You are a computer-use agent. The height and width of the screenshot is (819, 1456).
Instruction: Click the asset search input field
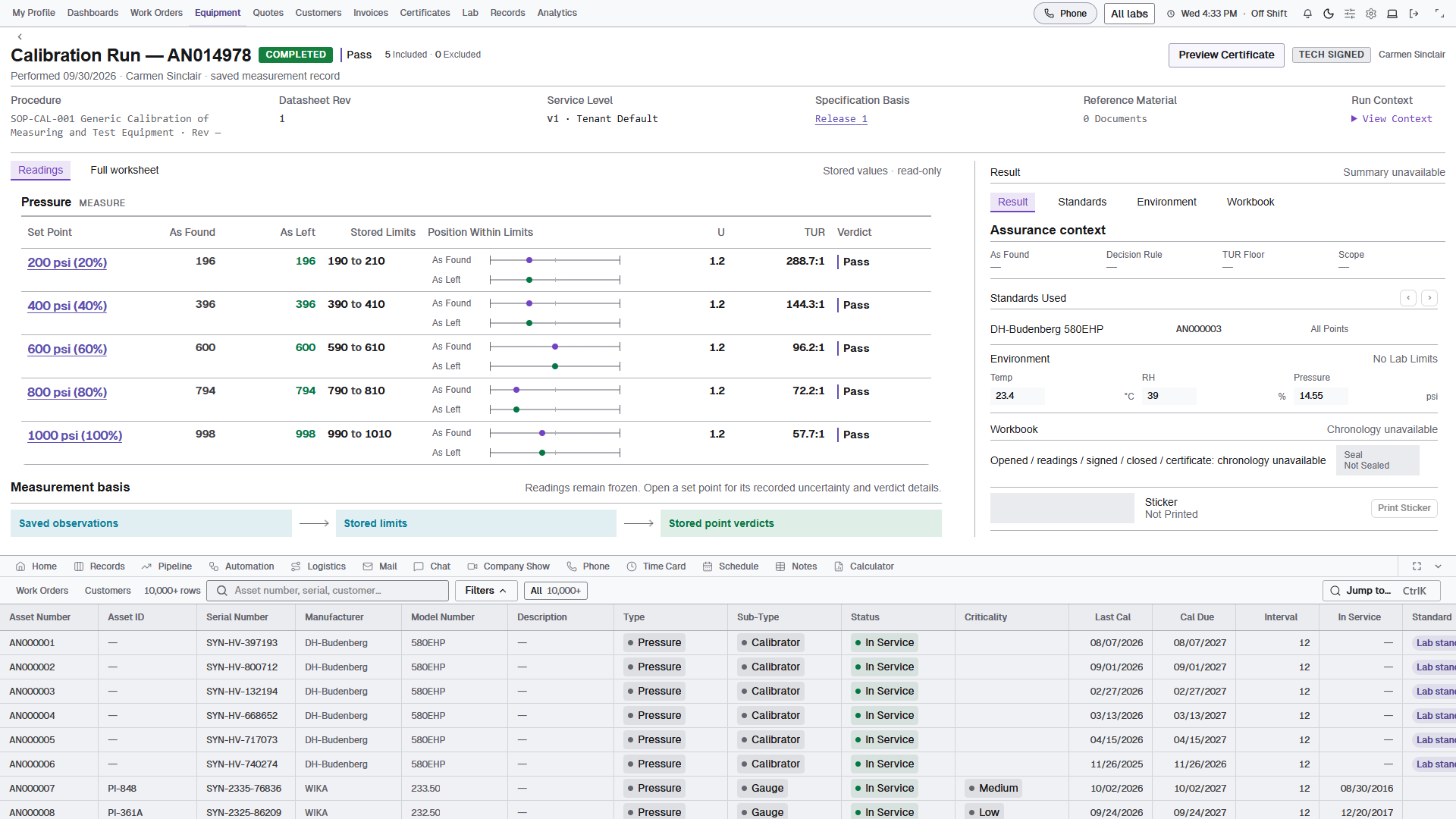pos(328,591)
